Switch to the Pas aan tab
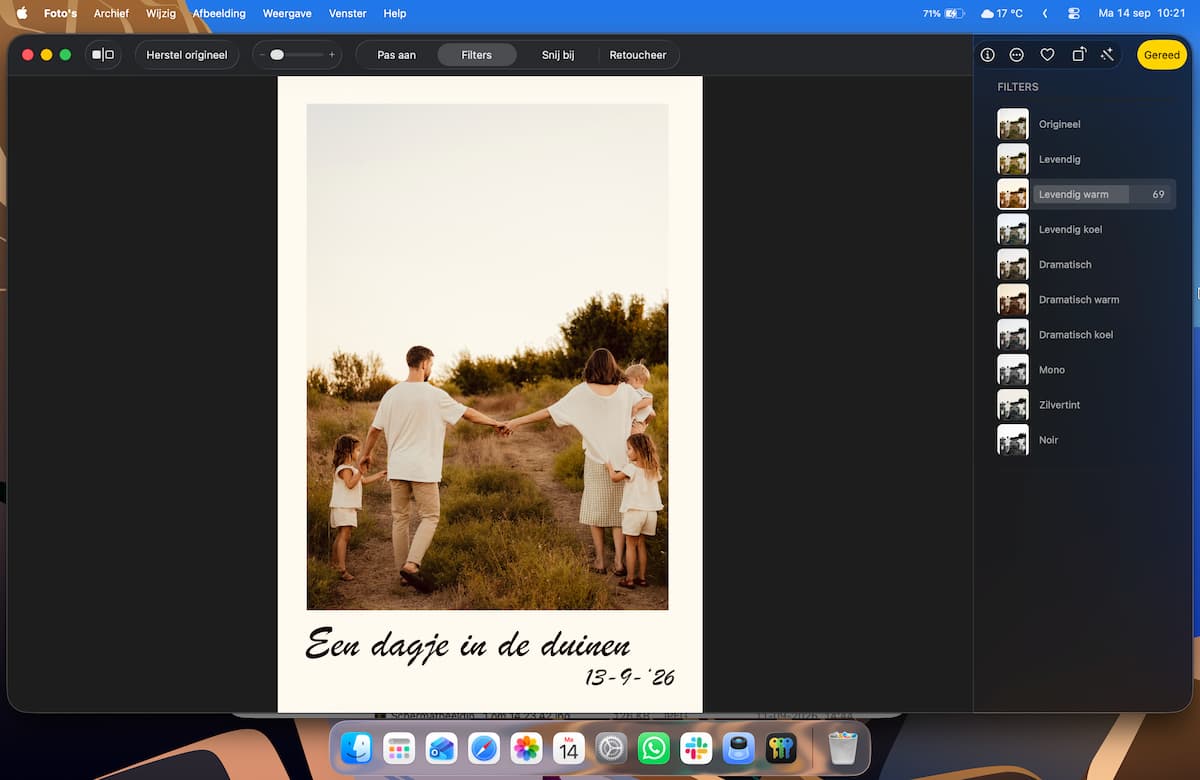The width and height of the screenshot is (1200, 780). [x=397, y=55]
